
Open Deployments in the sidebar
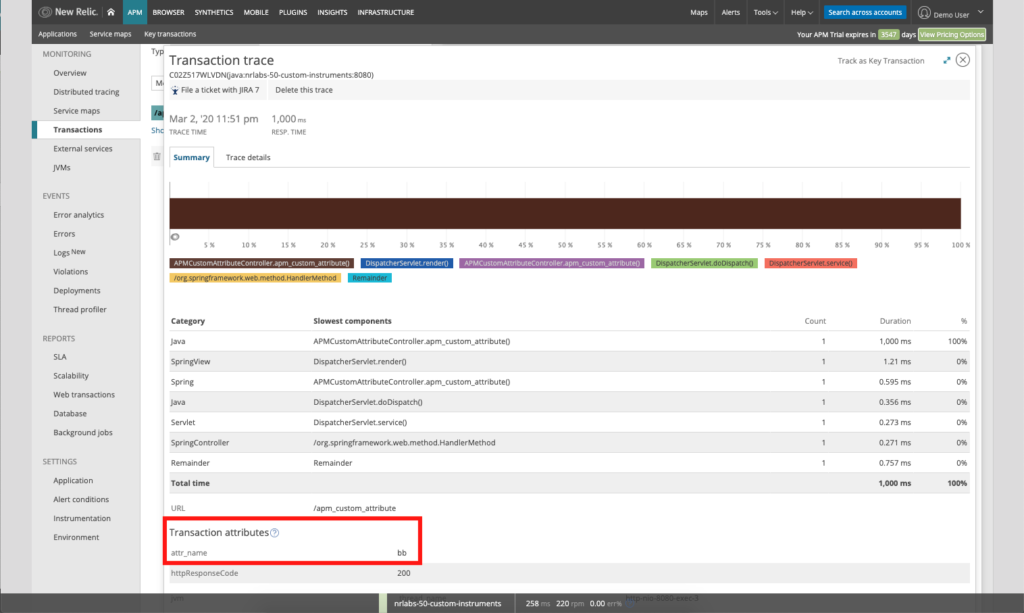77,291
